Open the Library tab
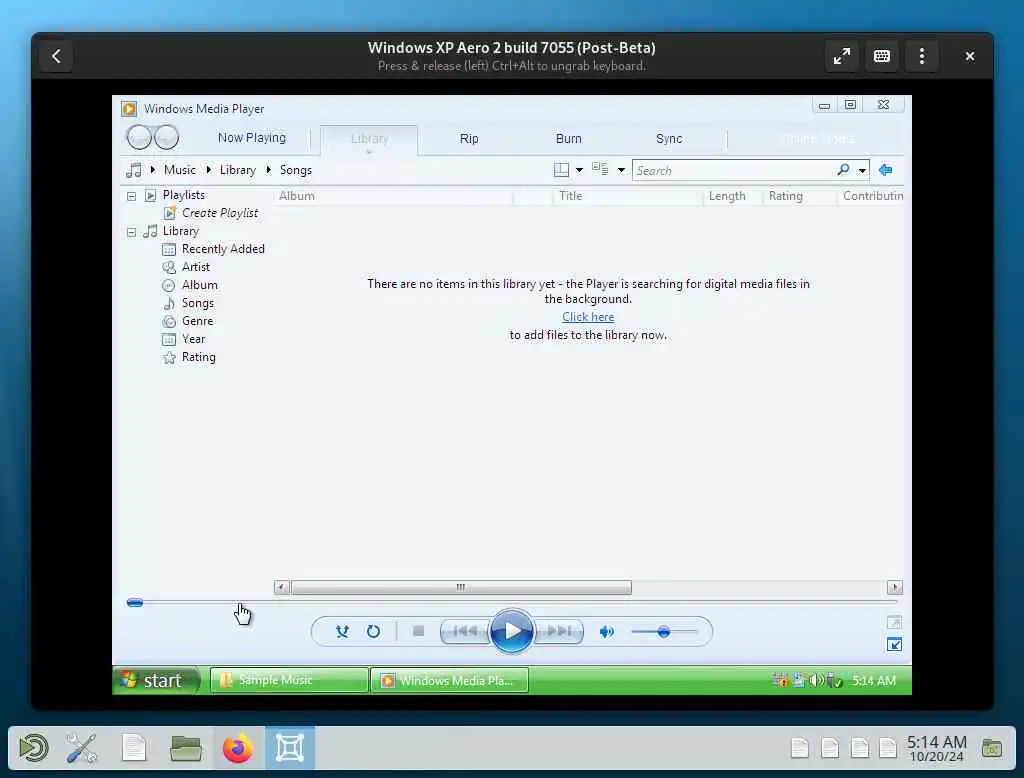This screenshot has height=778, width=1024. (369, 139)
